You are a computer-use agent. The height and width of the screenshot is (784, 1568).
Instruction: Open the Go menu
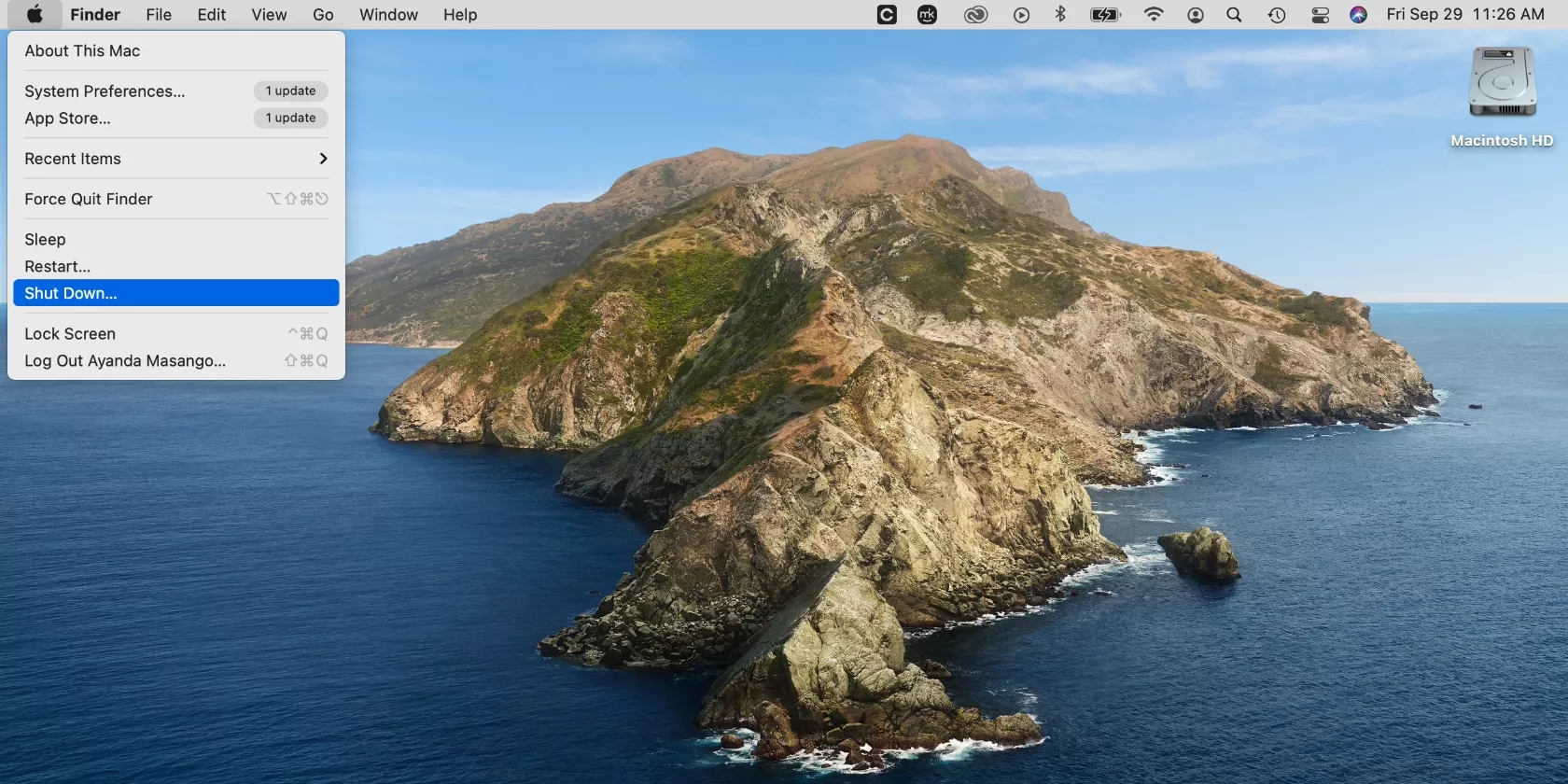pos(323,15)
